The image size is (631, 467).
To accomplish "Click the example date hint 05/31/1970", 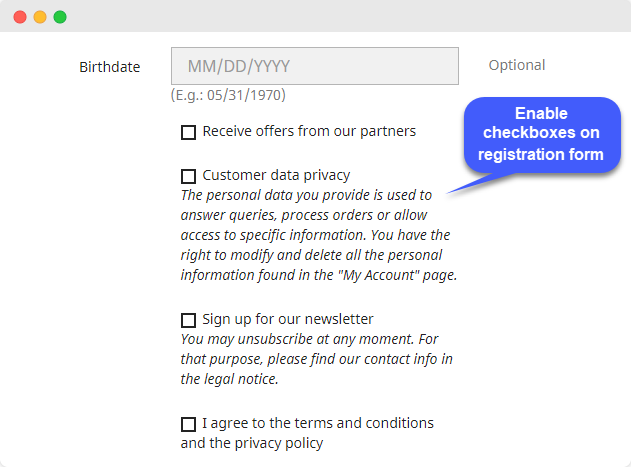I will [x=229, y=95].
